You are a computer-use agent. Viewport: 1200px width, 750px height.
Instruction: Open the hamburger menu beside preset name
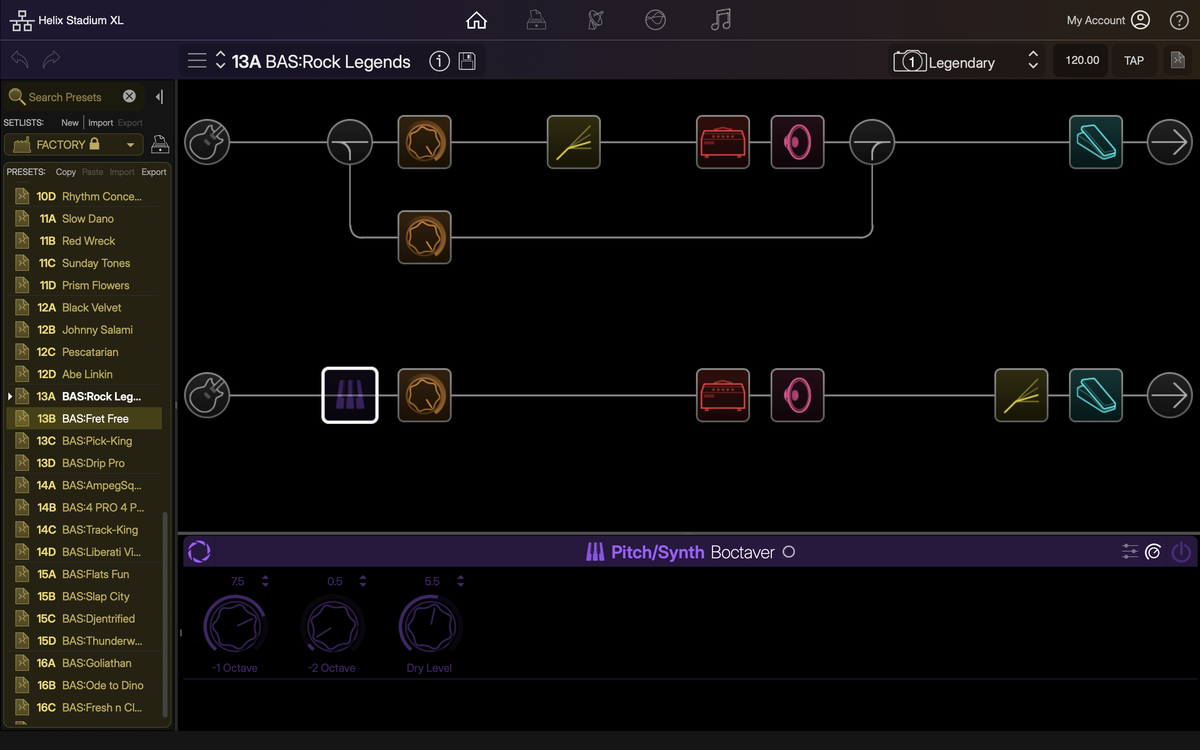[197, 61]
